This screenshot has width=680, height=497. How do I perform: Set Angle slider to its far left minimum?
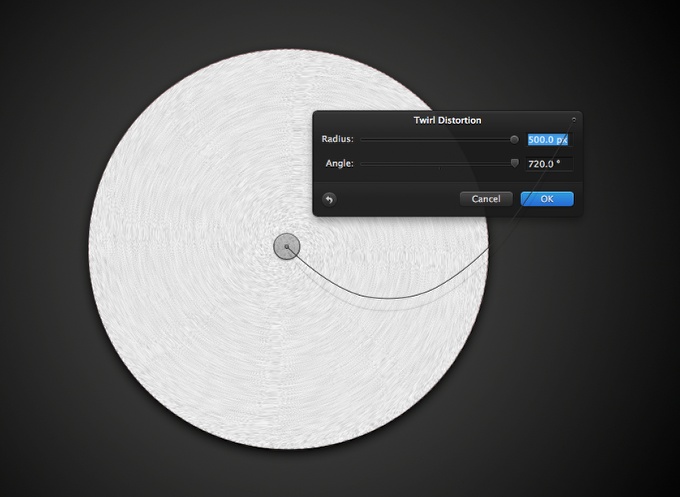[361, 163]
